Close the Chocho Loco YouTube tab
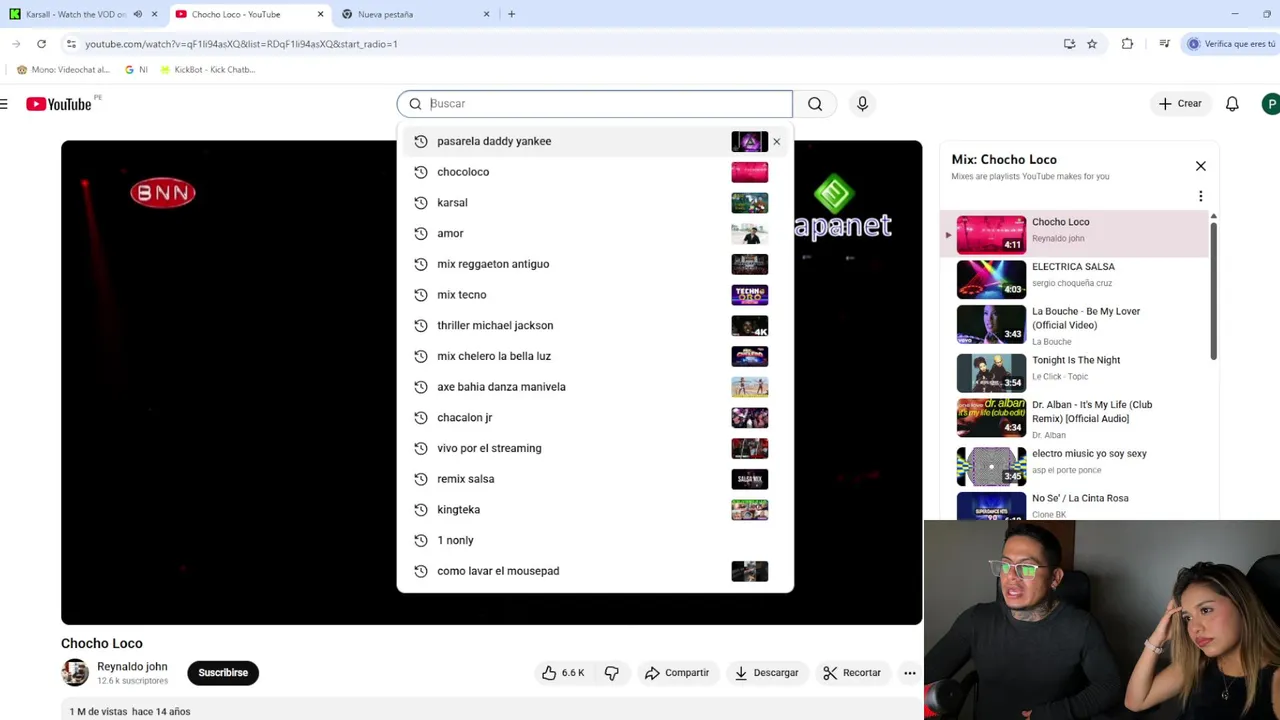This screenshot has width=1280, height=720. 320,14
